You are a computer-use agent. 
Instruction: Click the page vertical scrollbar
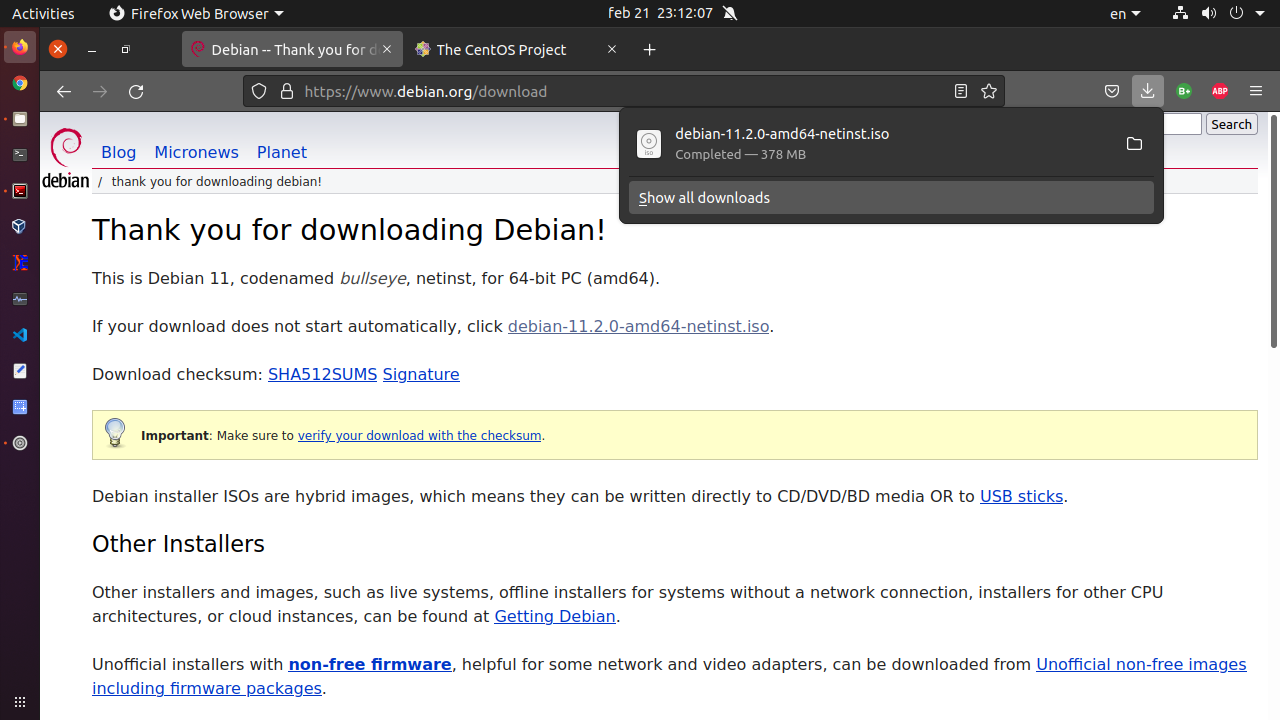coord(1273,230)
